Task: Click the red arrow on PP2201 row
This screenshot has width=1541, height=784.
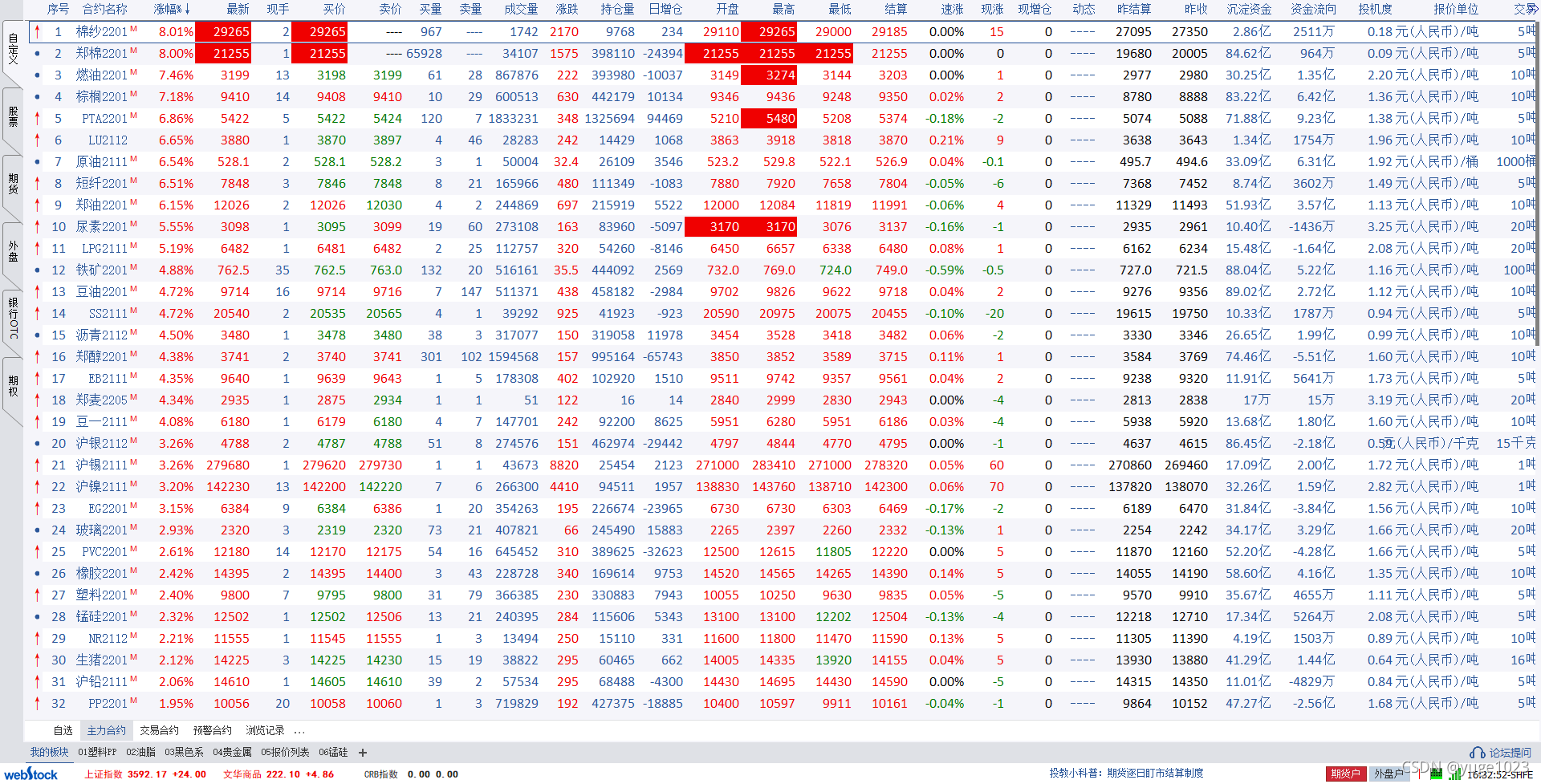Action: coord(37,703)
